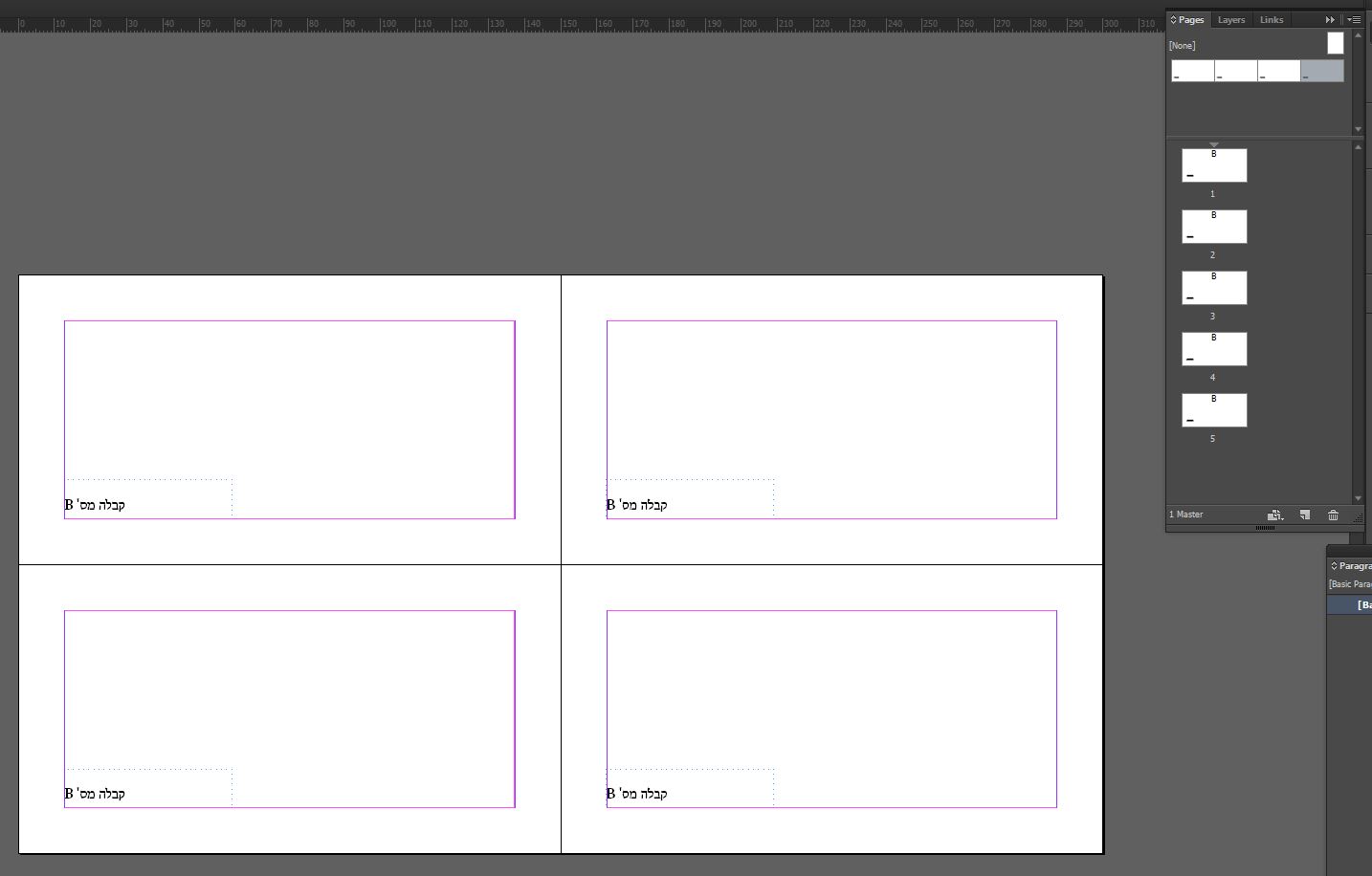
Task: Click the bottom-left page receipt text
Action: (x=95, y=794)
